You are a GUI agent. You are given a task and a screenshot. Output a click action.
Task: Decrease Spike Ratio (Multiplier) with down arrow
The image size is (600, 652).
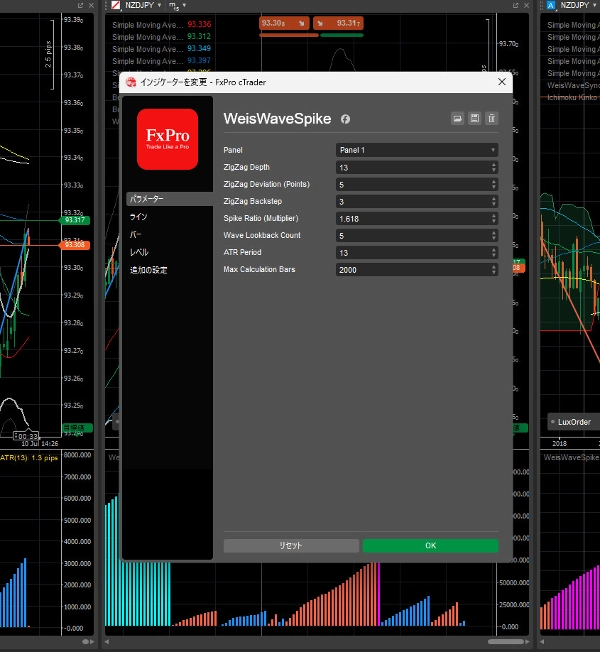pyautogui.click(x=494, y=221)
